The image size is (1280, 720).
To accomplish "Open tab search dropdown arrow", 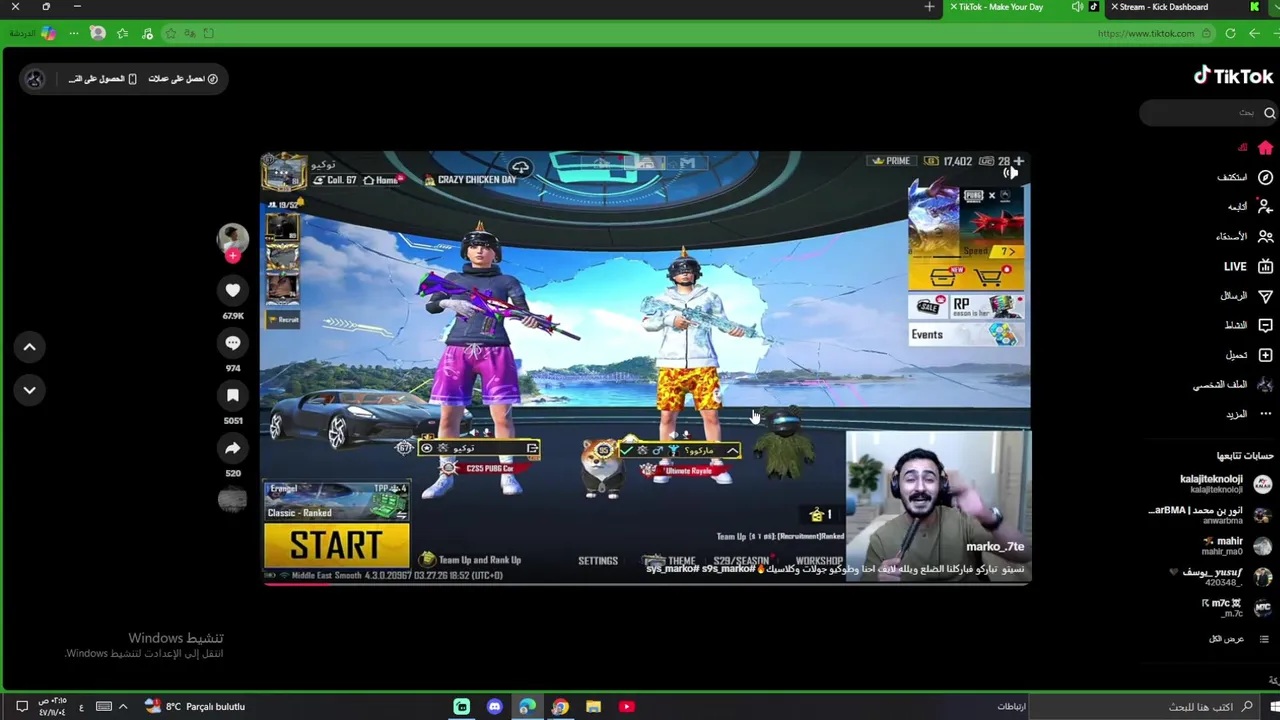I will pos(1275,7).
